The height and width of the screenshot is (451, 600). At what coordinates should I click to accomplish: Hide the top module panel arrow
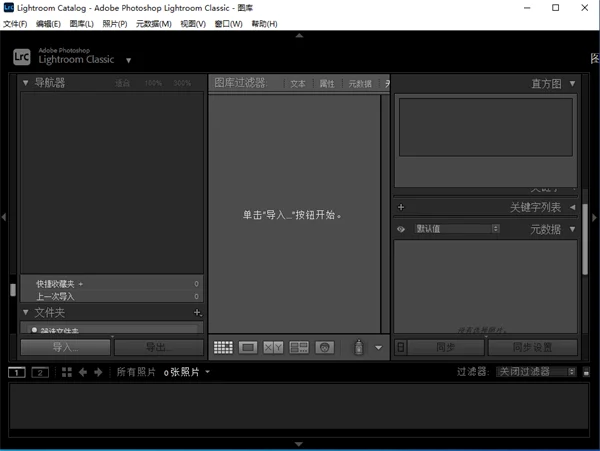pos(299,36)
